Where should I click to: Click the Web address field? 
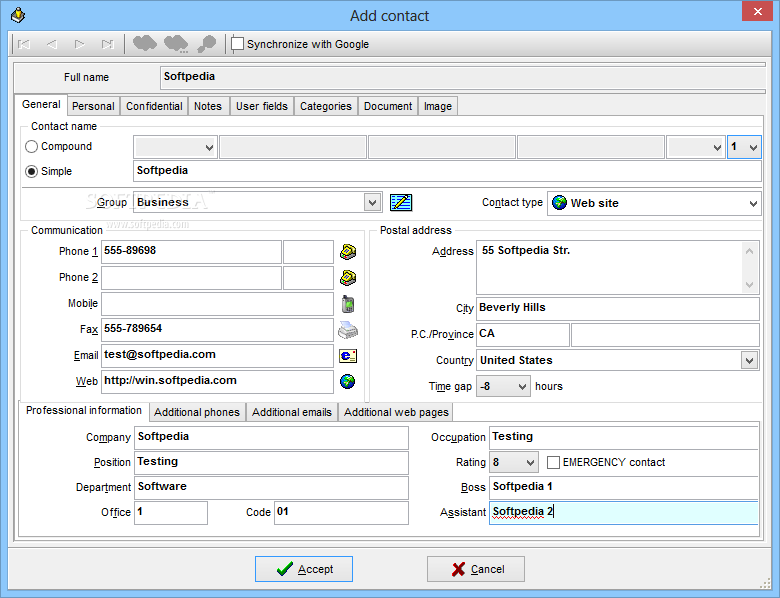[217, 382]
